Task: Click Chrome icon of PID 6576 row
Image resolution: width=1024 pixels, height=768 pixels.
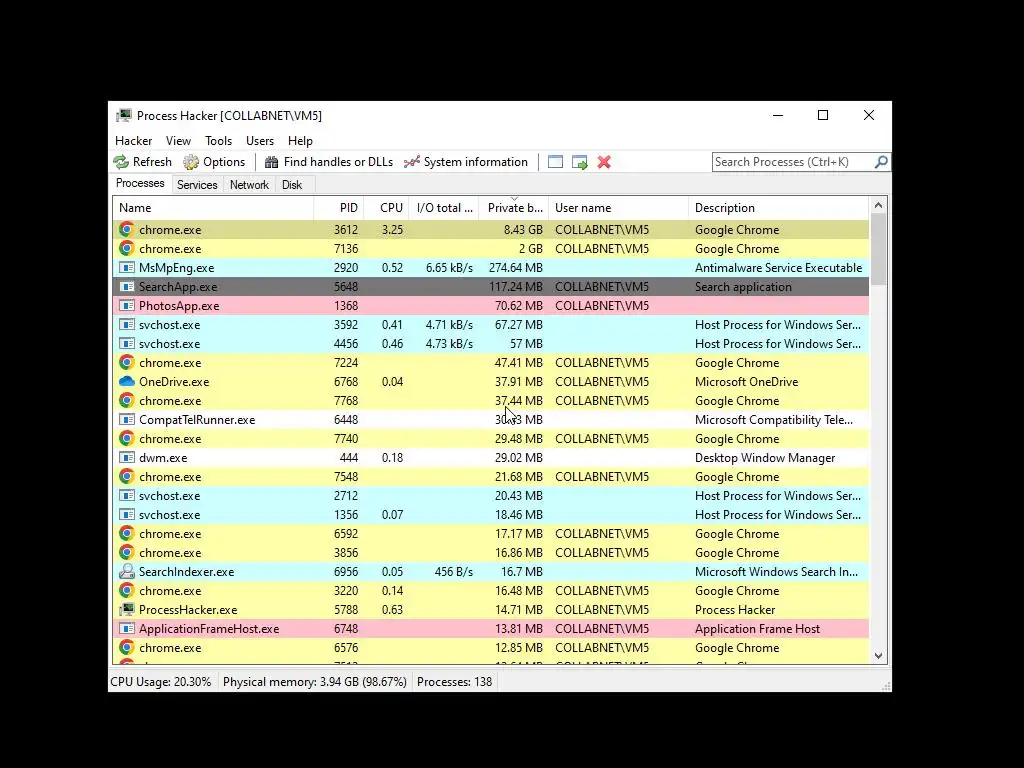Action: click(x=127, y=648)
